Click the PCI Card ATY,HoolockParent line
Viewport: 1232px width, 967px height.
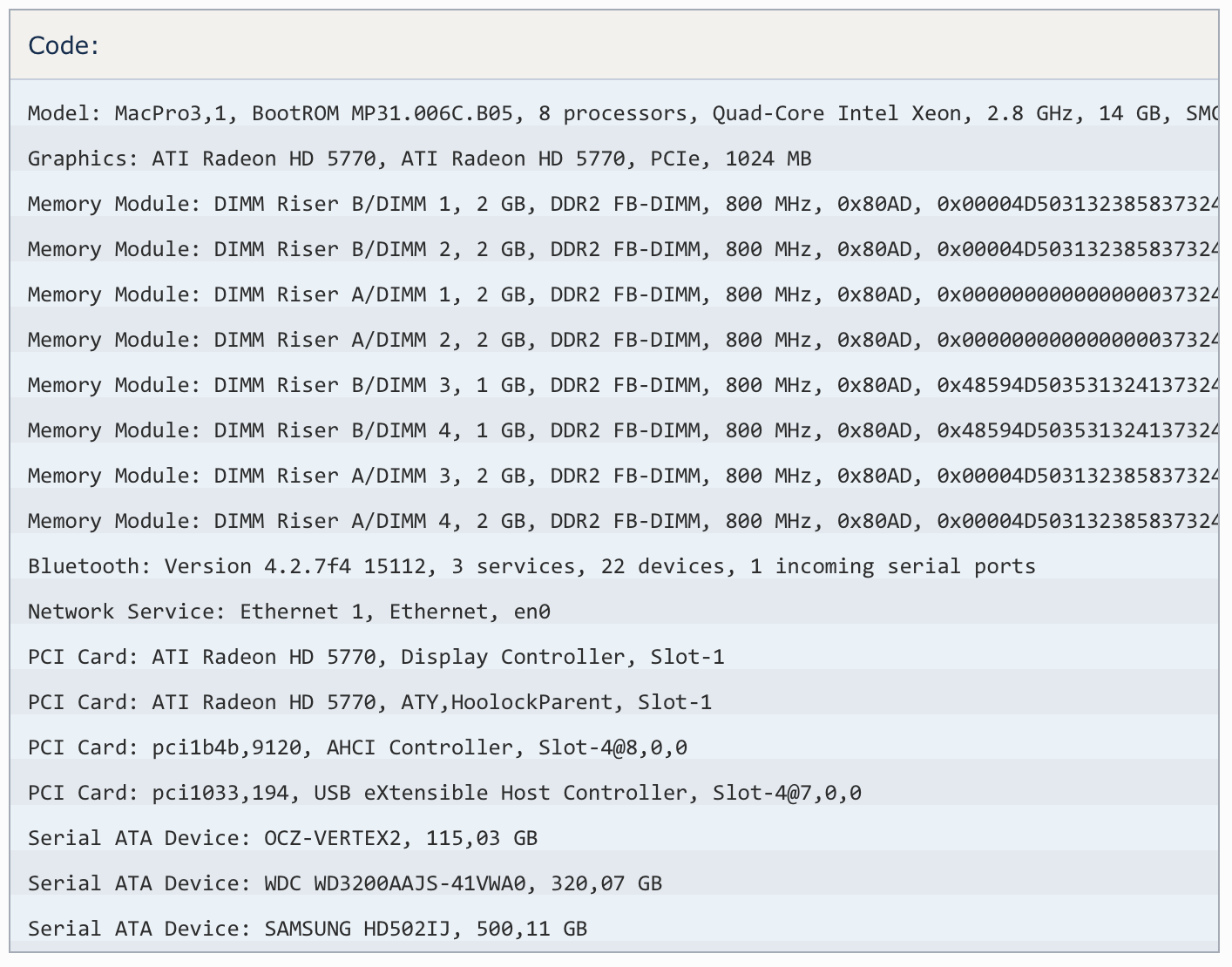pos(369,702)
